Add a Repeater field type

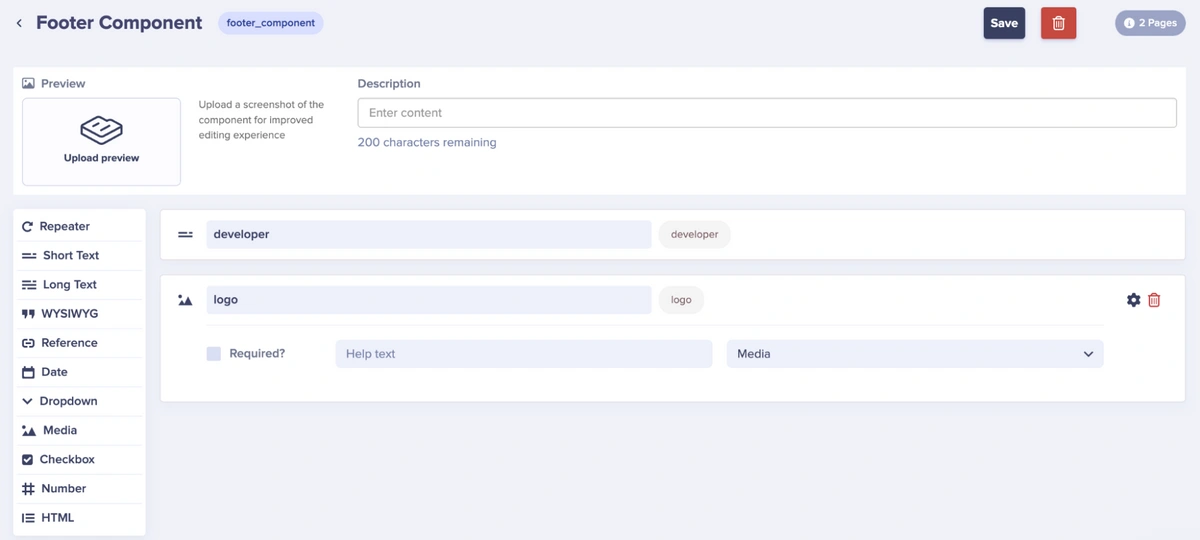(64, 227)
